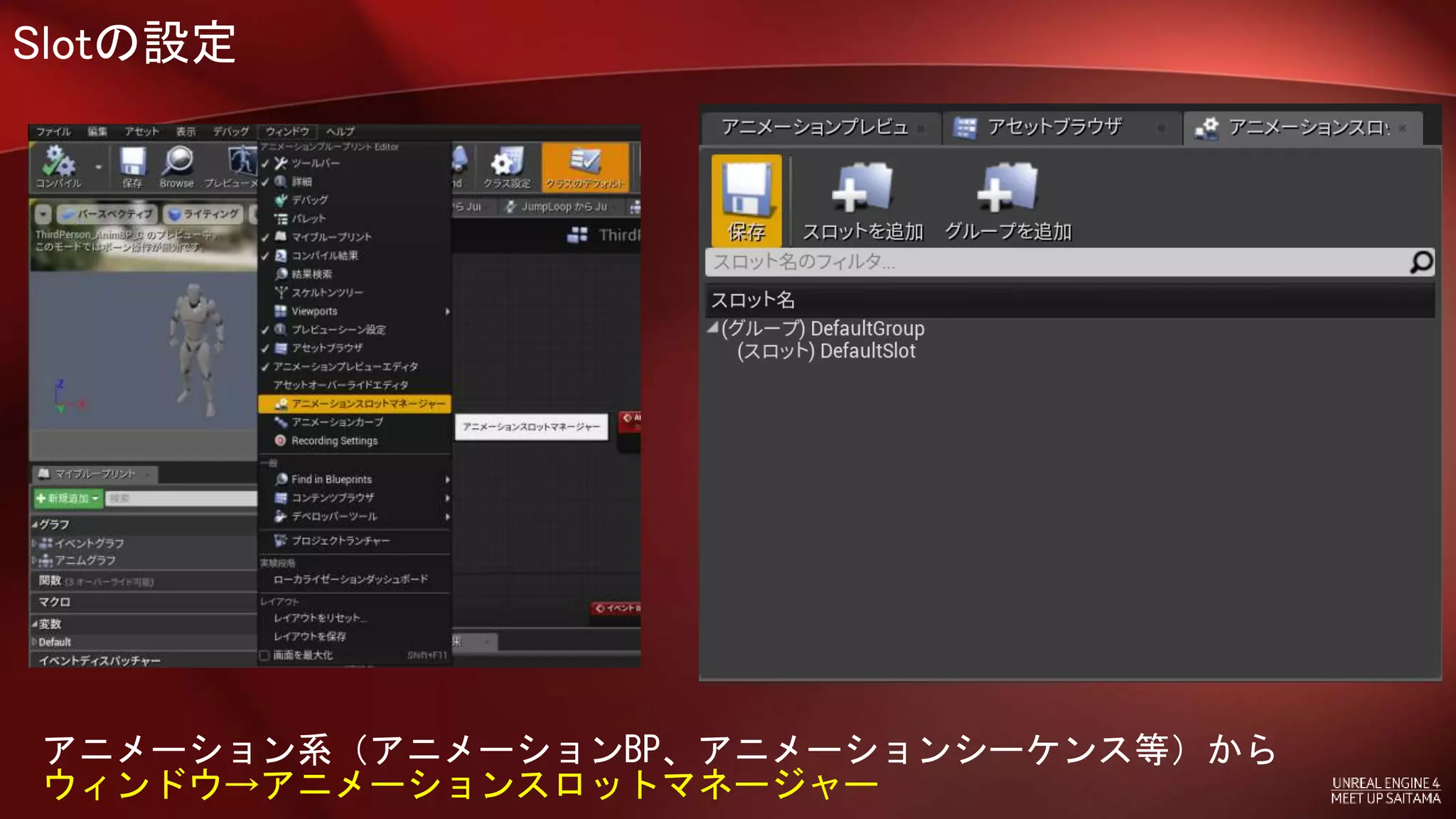Screen dimensions: 1456x819
Task: Expand the Viewports submenu arrow
Action: coord(447,311)
